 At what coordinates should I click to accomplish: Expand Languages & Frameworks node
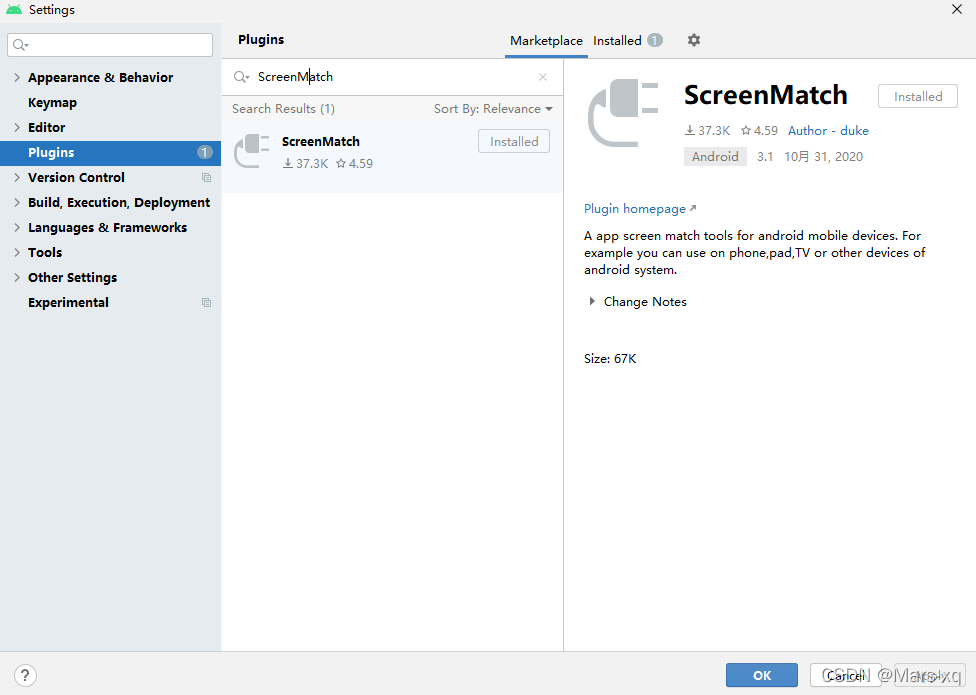(17, 228)
